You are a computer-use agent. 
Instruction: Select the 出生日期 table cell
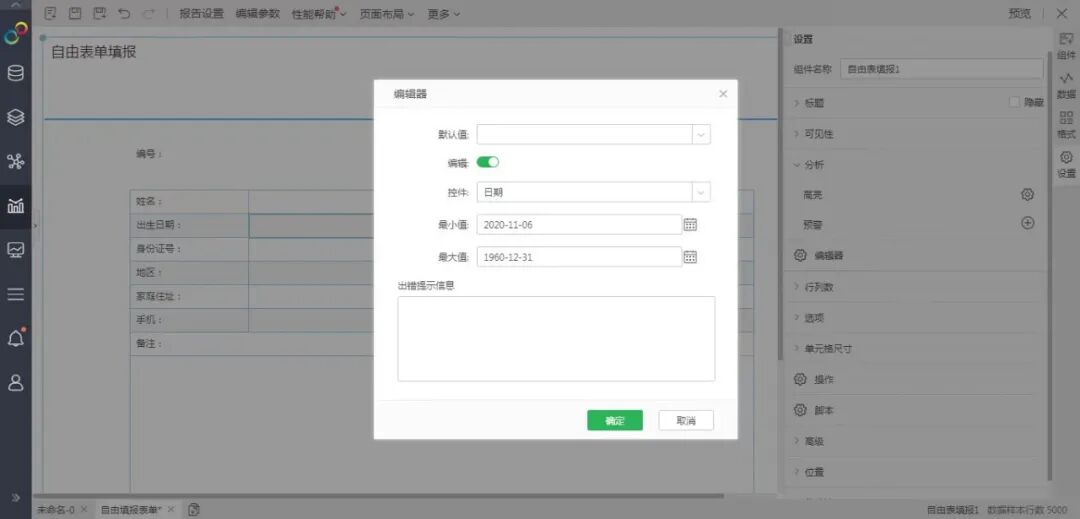(189, 225)
